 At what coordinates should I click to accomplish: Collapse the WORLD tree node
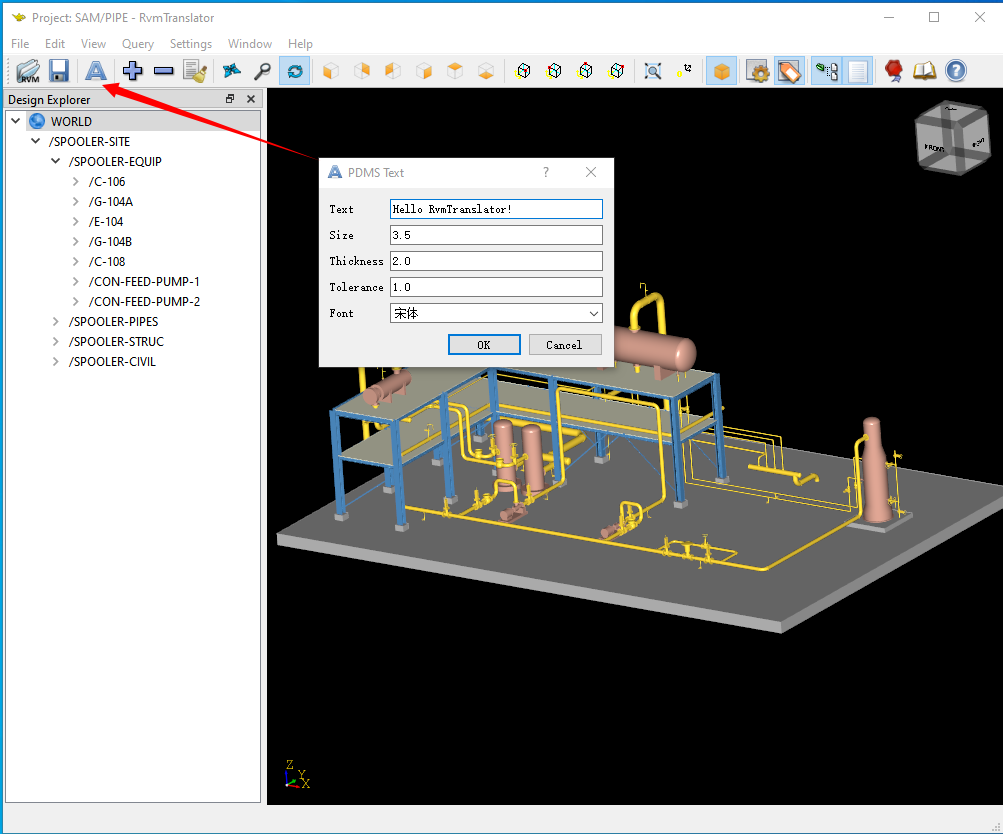point(16,121)
